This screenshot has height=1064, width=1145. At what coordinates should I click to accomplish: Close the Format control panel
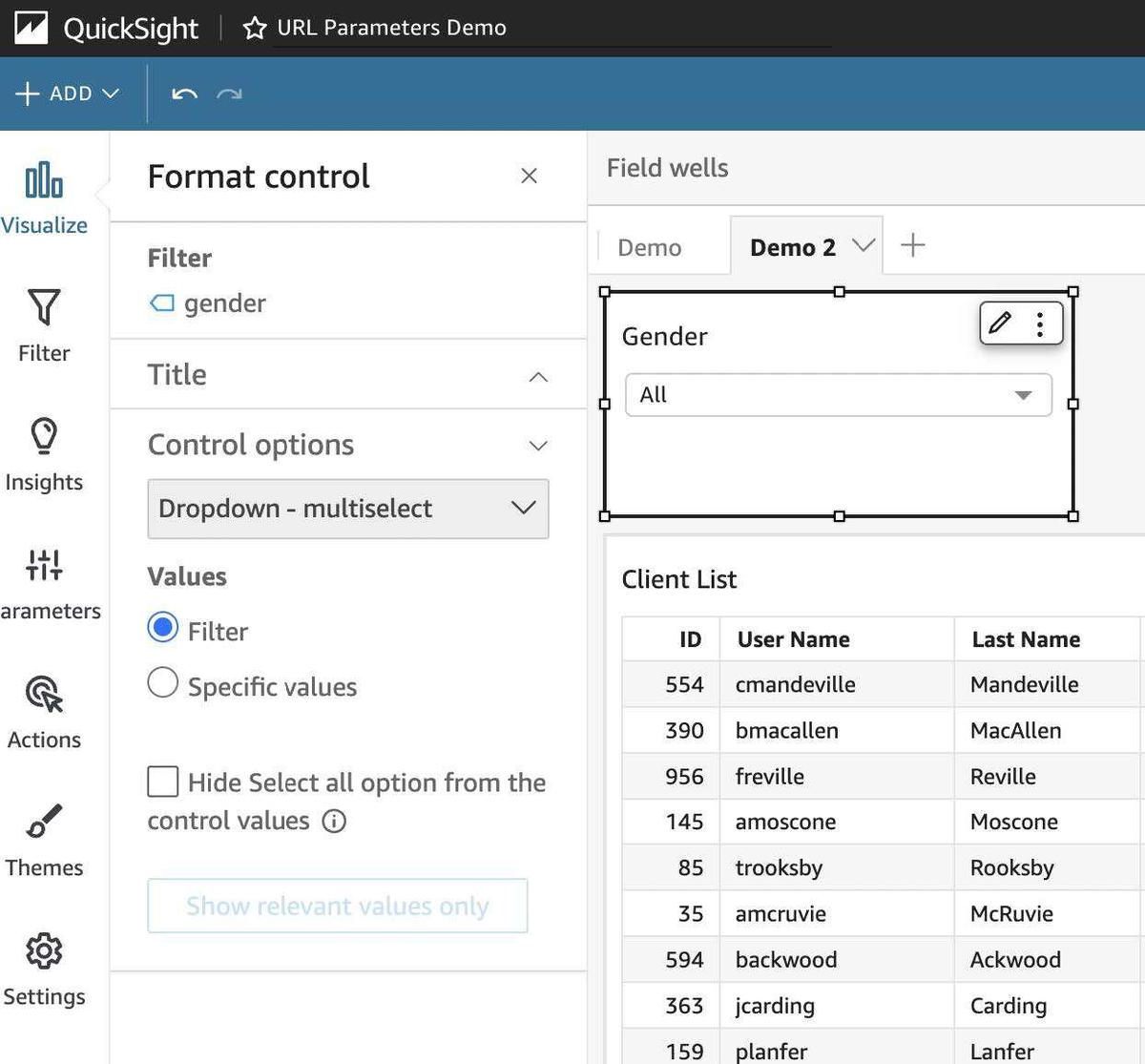(529, 176)
